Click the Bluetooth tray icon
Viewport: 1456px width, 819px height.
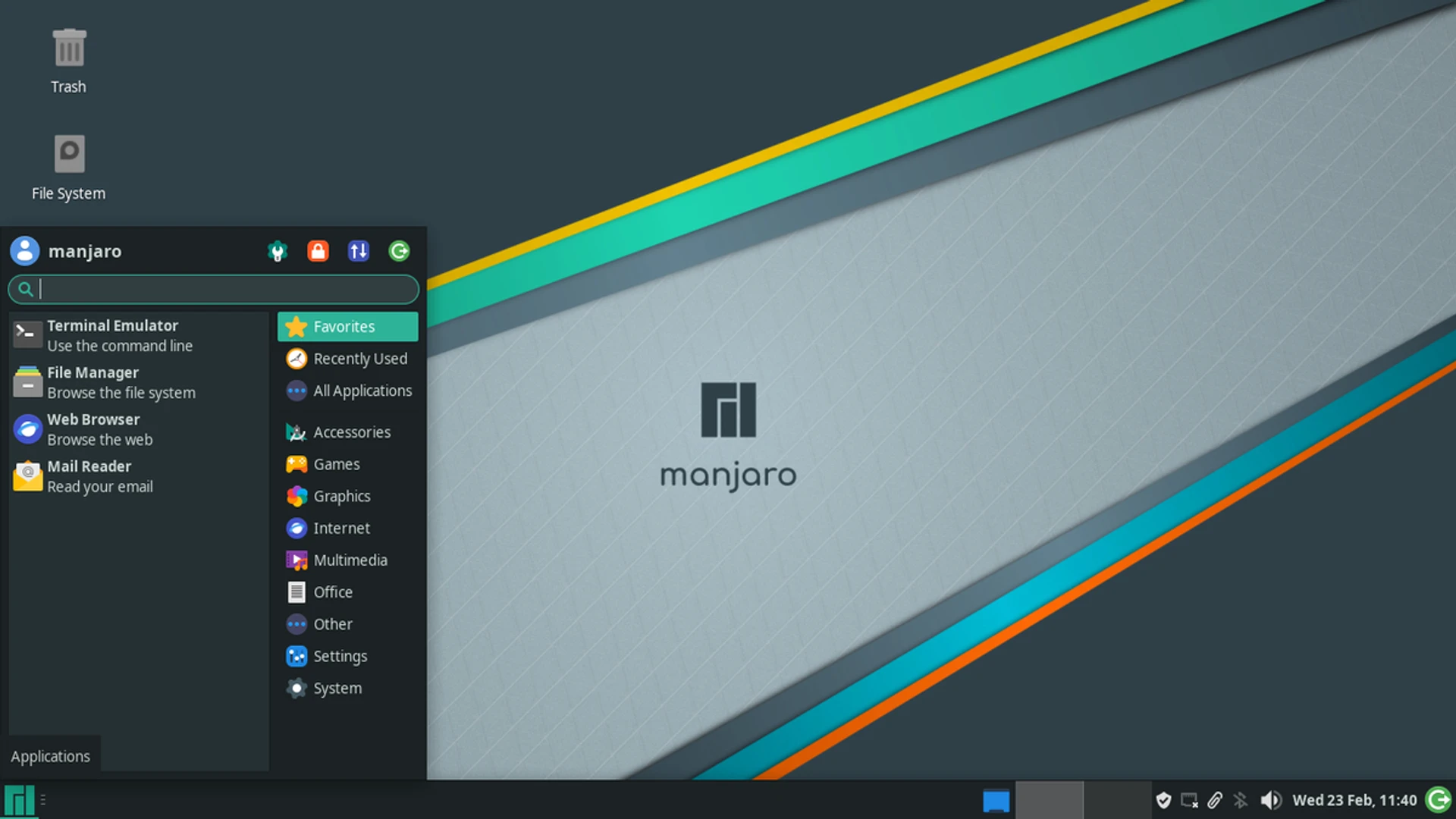(1241, 800)
